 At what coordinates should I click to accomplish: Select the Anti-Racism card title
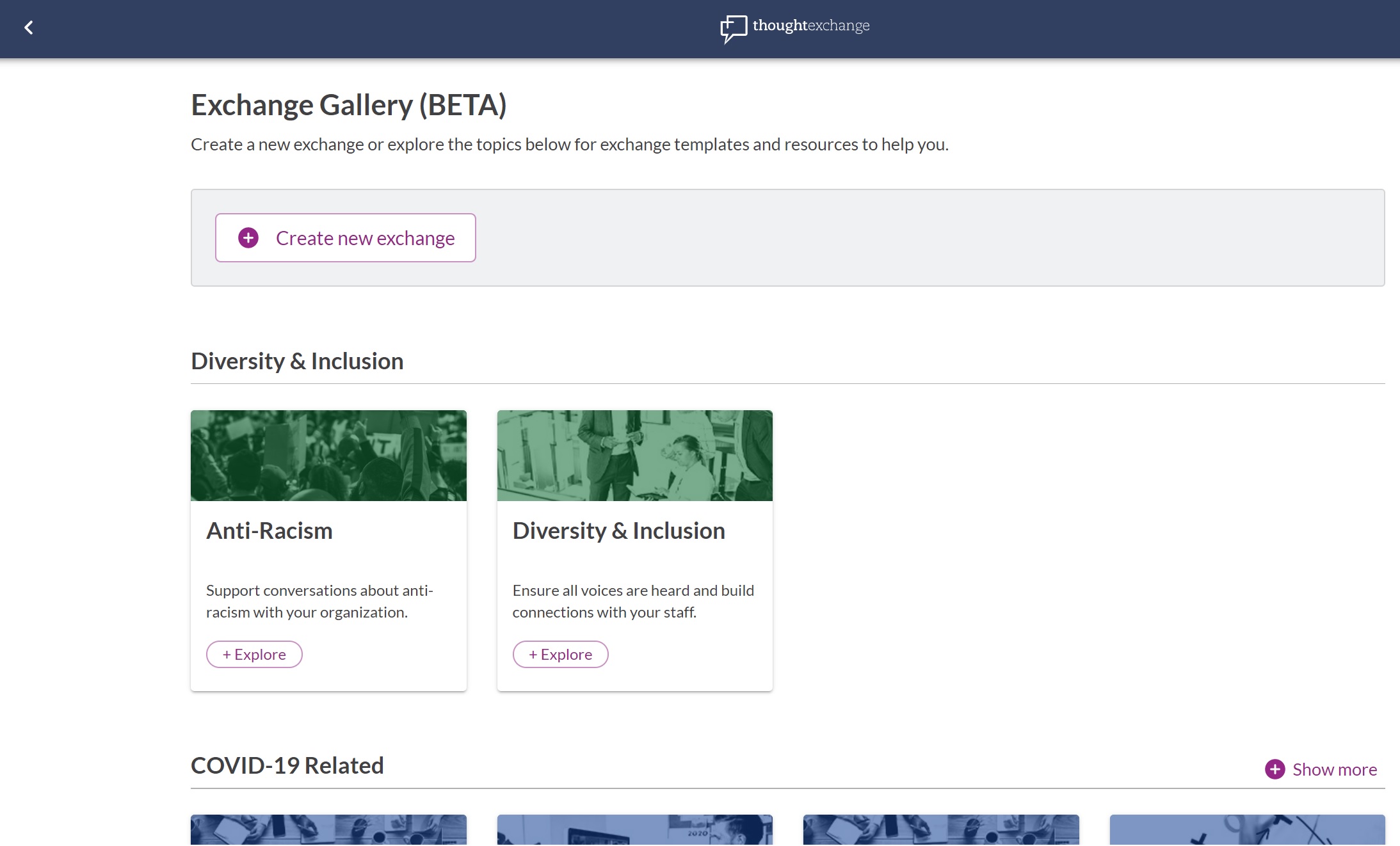pos(270,531)
